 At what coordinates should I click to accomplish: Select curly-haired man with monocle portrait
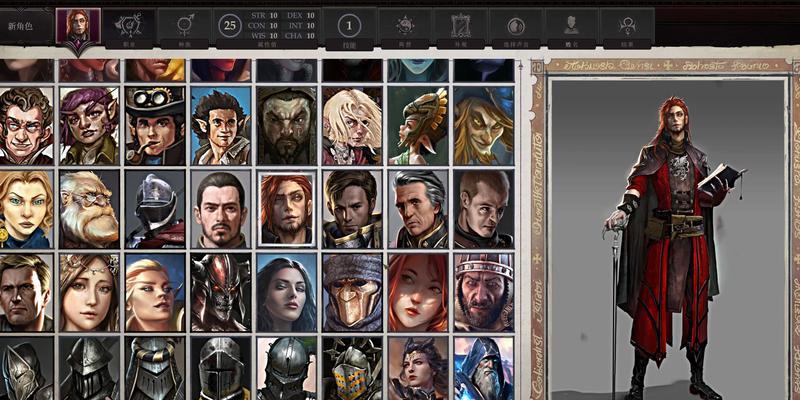click(x=26, y=126)
